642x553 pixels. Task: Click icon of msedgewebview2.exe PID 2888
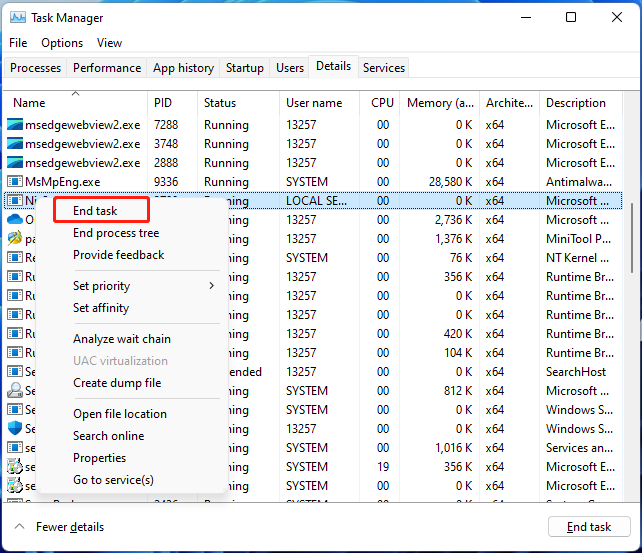15,162
